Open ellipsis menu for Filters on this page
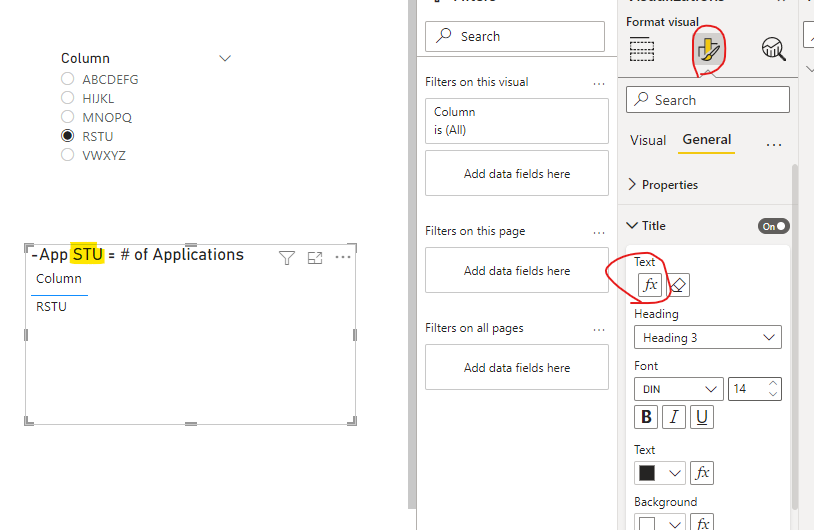 (599, 233)
